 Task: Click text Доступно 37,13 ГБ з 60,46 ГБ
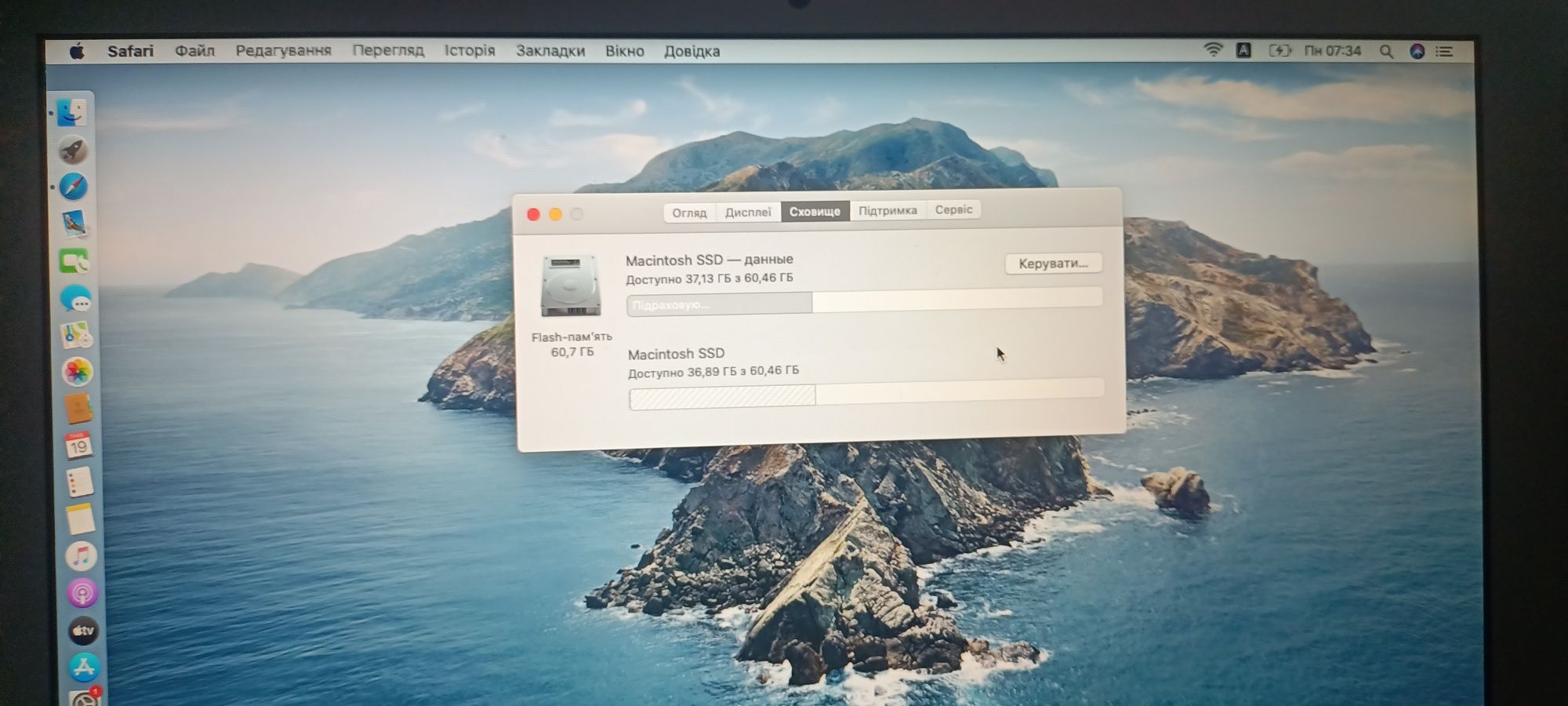pyautogui.click(x=709, y=278)
